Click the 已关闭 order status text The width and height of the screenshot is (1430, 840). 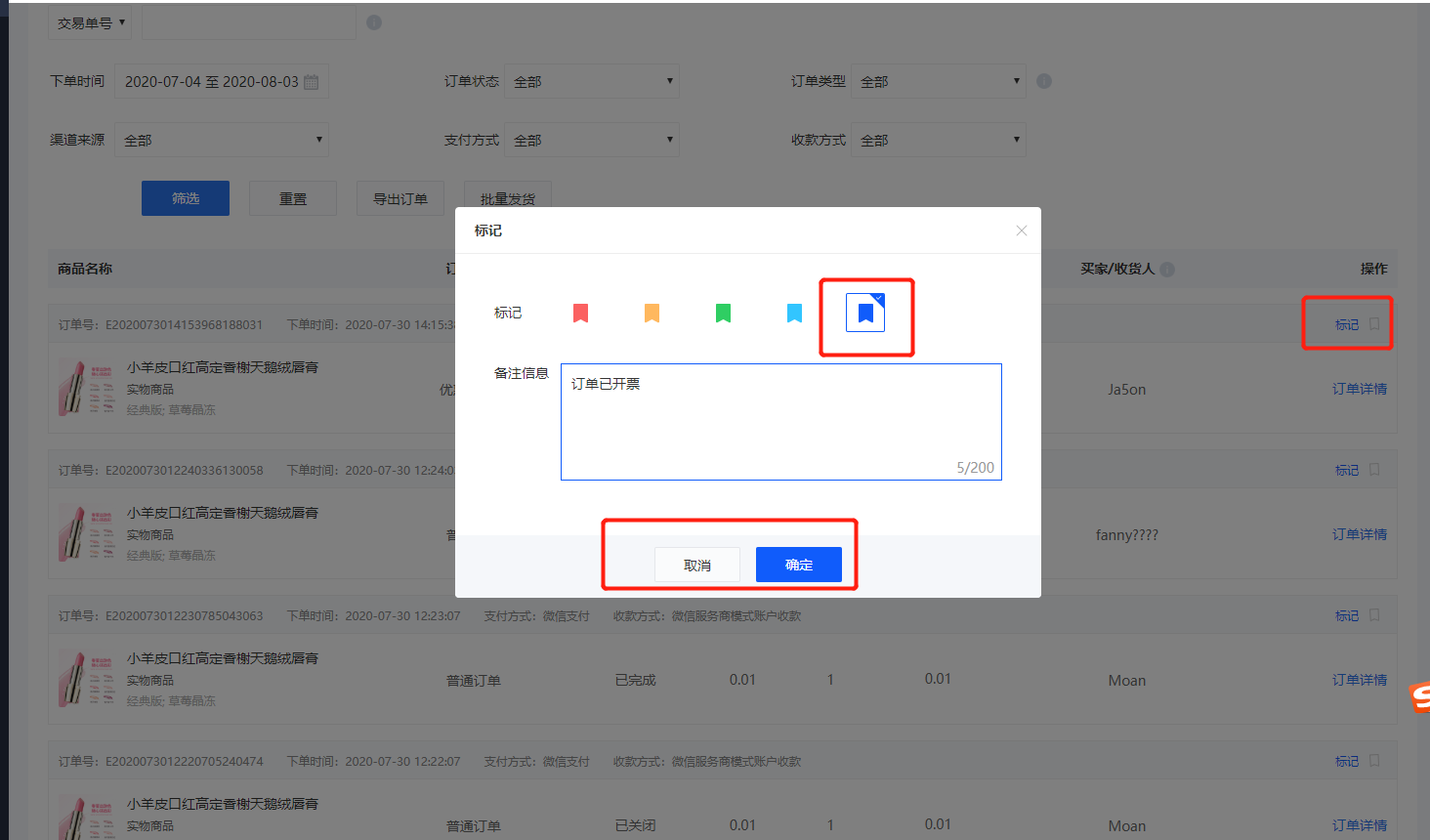click(x=636, y=825)
